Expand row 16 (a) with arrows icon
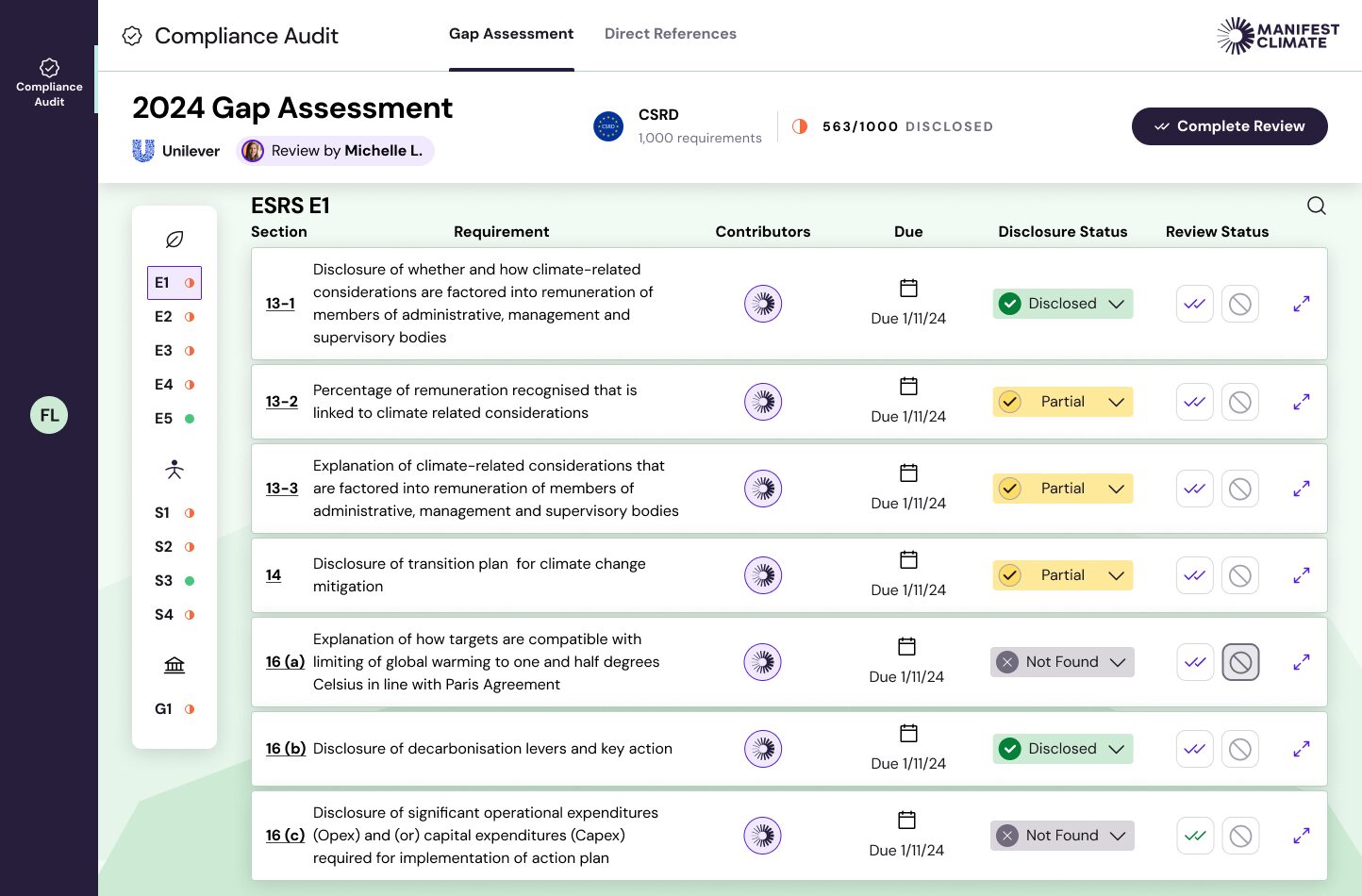Screen dimensions: 1362x896 pos(1302,662)
